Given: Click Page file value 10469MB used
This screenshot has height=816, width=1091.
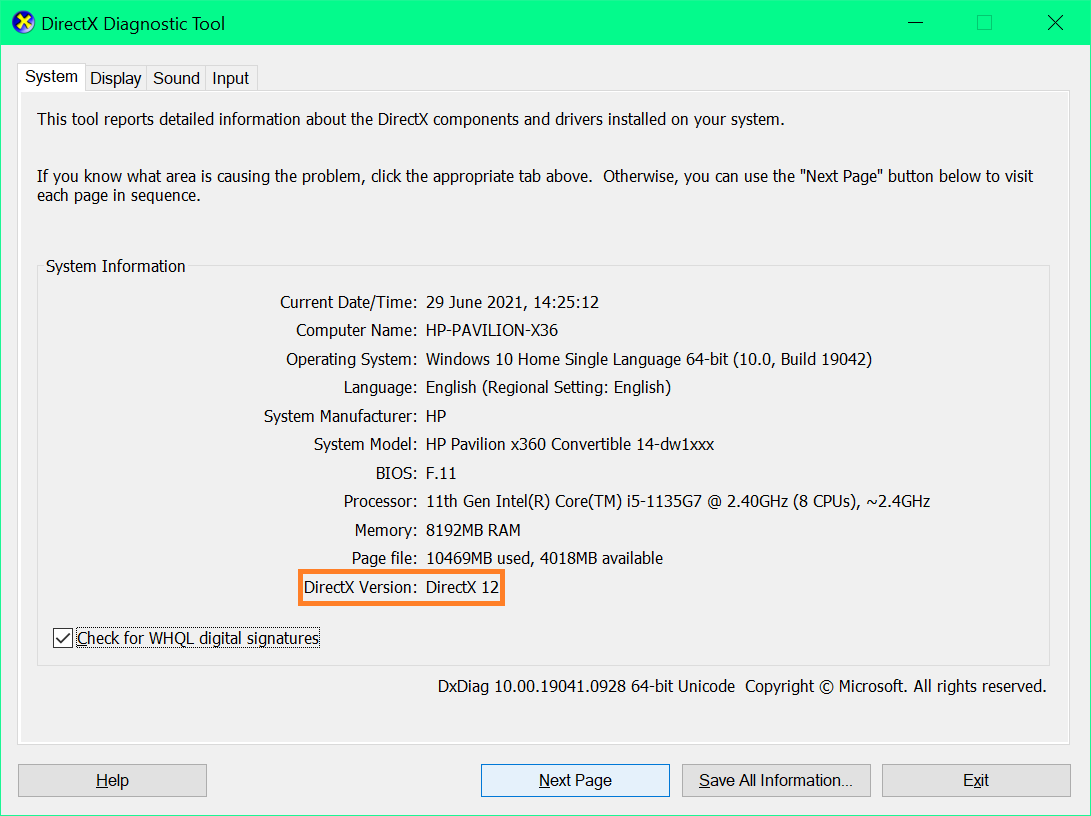Looking at the screenshot, I should pyautogui.click(x=478, y=559).
